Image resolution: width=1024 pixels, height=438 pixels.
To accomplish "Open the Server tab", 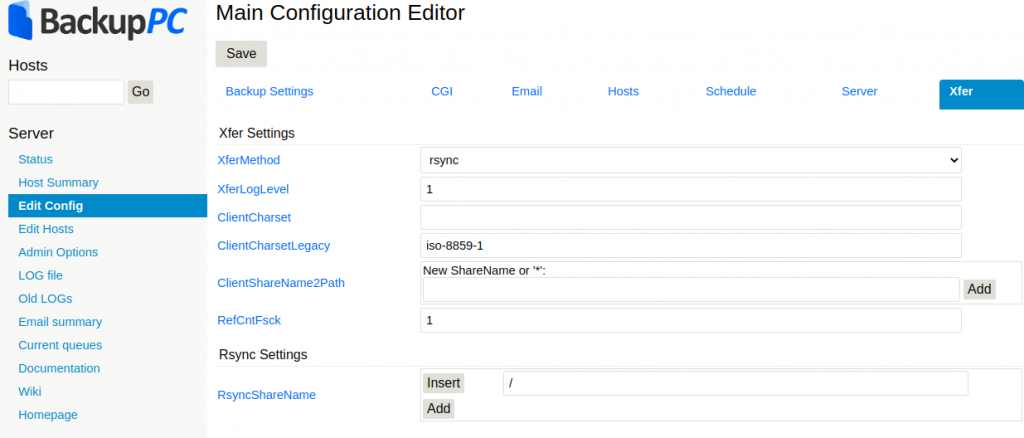I will coord(859,91).
